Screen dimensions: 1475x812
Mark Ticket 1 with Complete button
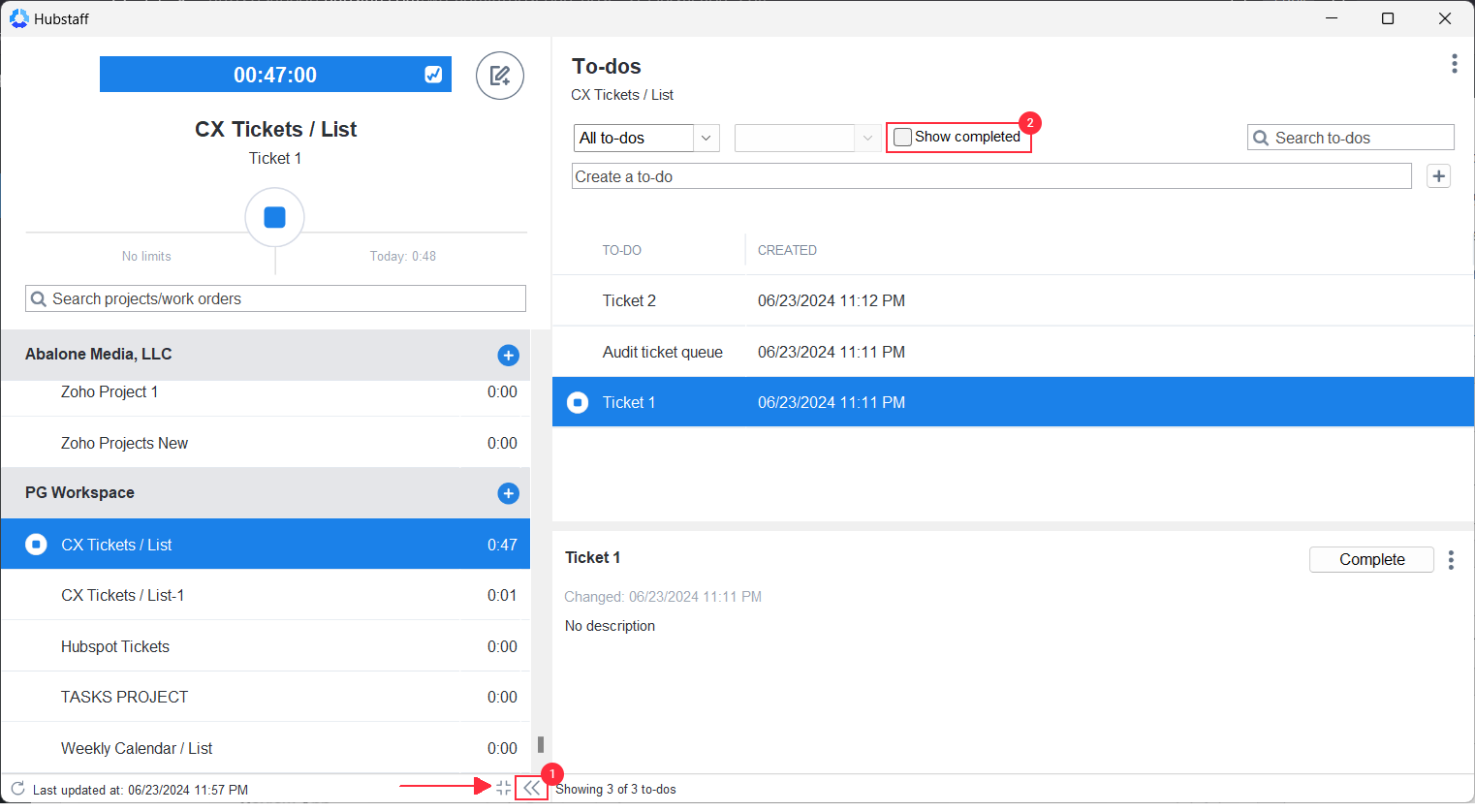pyautogui.click(x=1371, y=560)
